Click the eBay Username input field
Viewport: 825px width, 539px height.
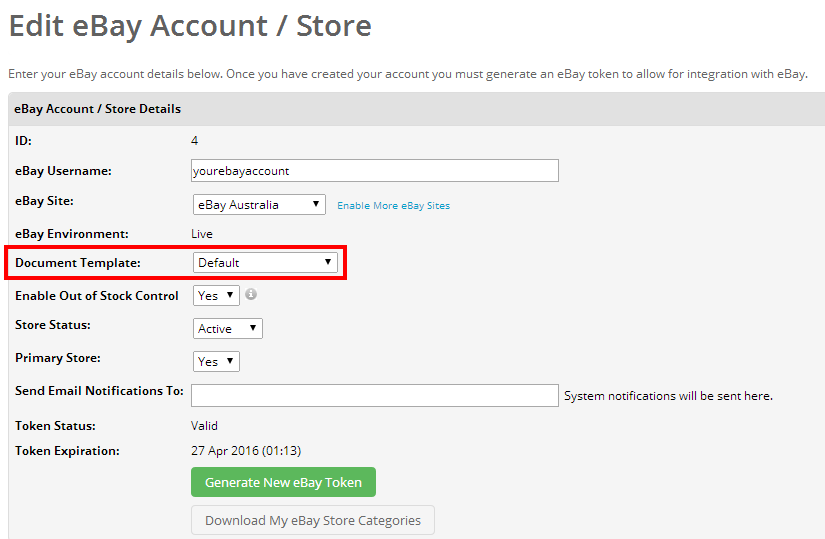(x=375, y=171)
